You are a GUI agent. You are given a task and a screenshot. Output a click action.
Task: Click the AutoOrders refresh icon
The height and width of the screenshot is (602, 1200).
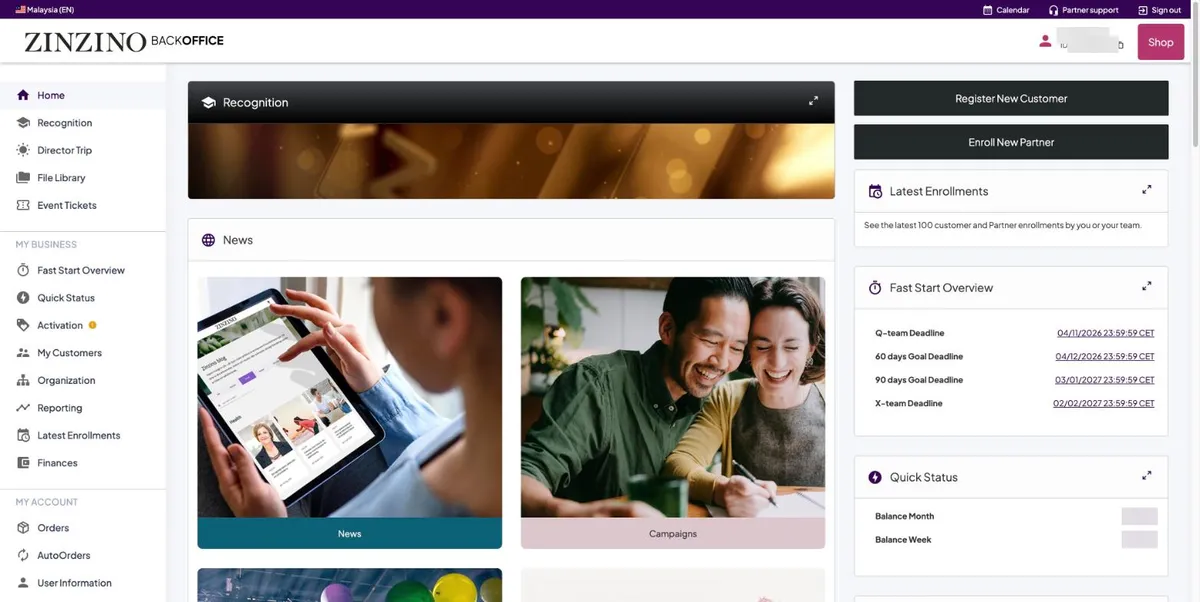click(23, 555)
